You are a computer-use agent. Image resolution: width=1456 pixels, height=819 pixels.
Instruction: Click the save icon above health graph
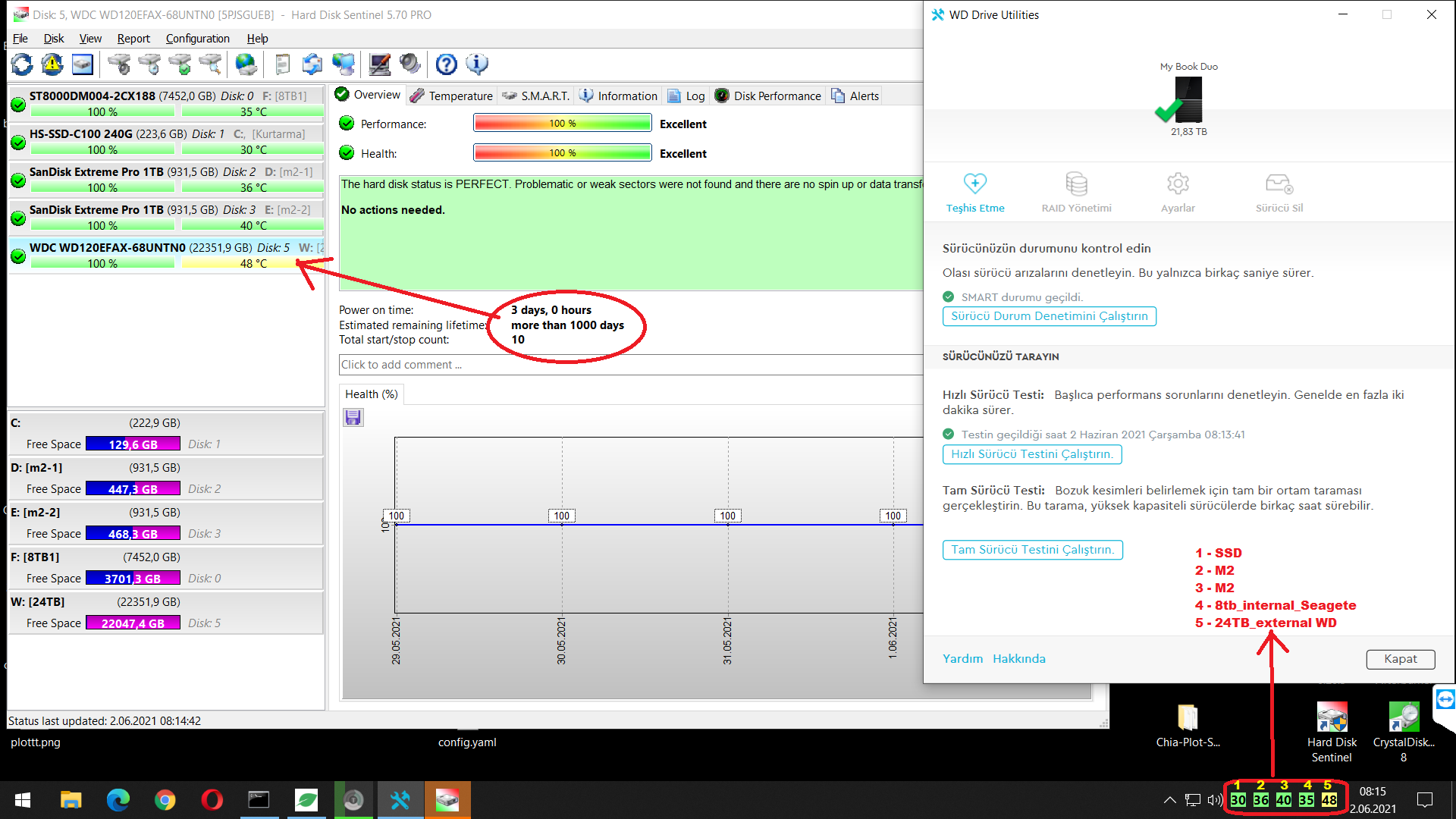[x=353, y=418]
